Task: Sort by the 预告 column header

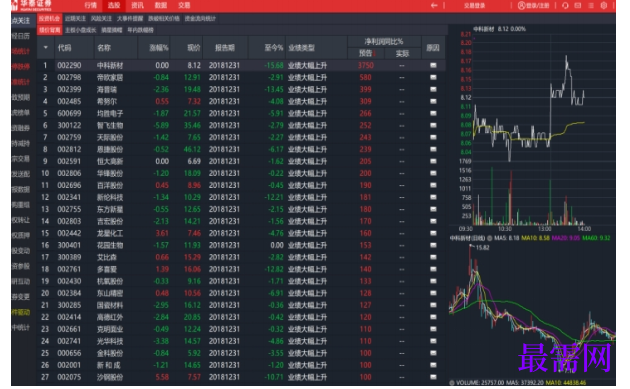Action: (x=366, y=53)
